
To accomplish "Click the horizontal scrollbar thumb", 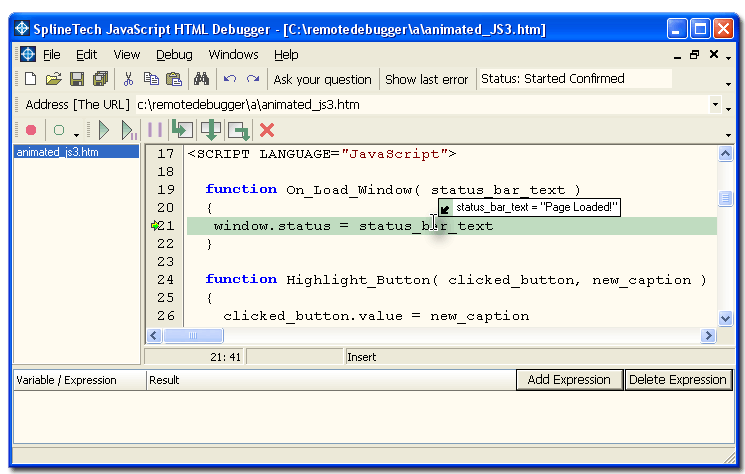I will coord(192,336).
